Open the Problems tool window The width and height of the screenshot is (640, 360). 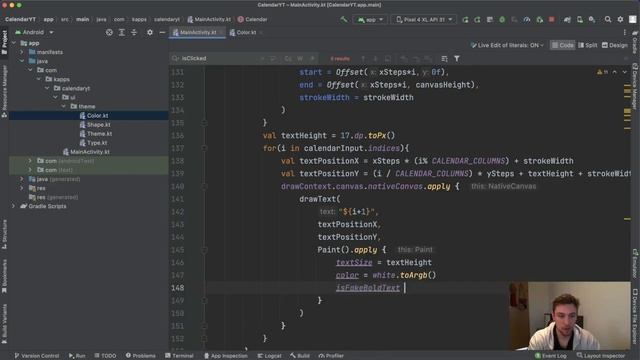click(x=140, y=356)
